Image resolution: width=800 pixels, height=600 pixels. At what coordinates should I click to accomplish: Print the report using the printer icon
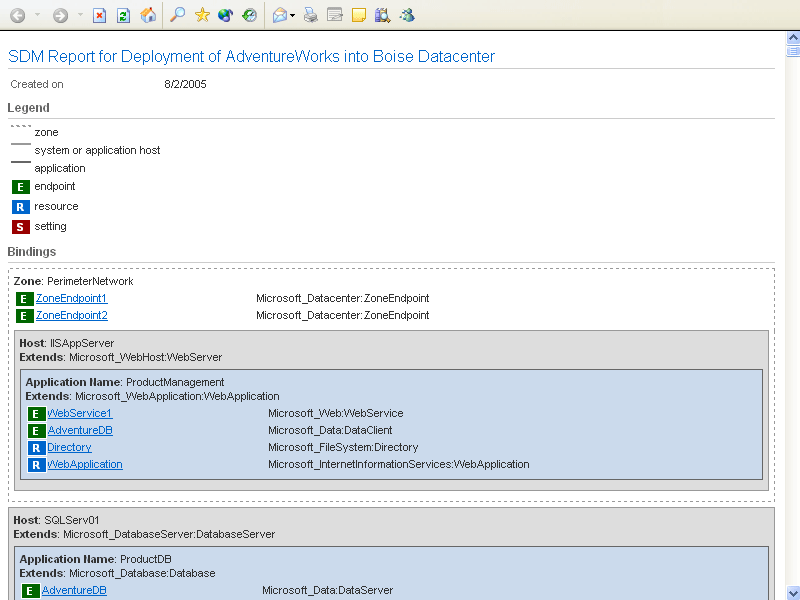pos(311,15)
